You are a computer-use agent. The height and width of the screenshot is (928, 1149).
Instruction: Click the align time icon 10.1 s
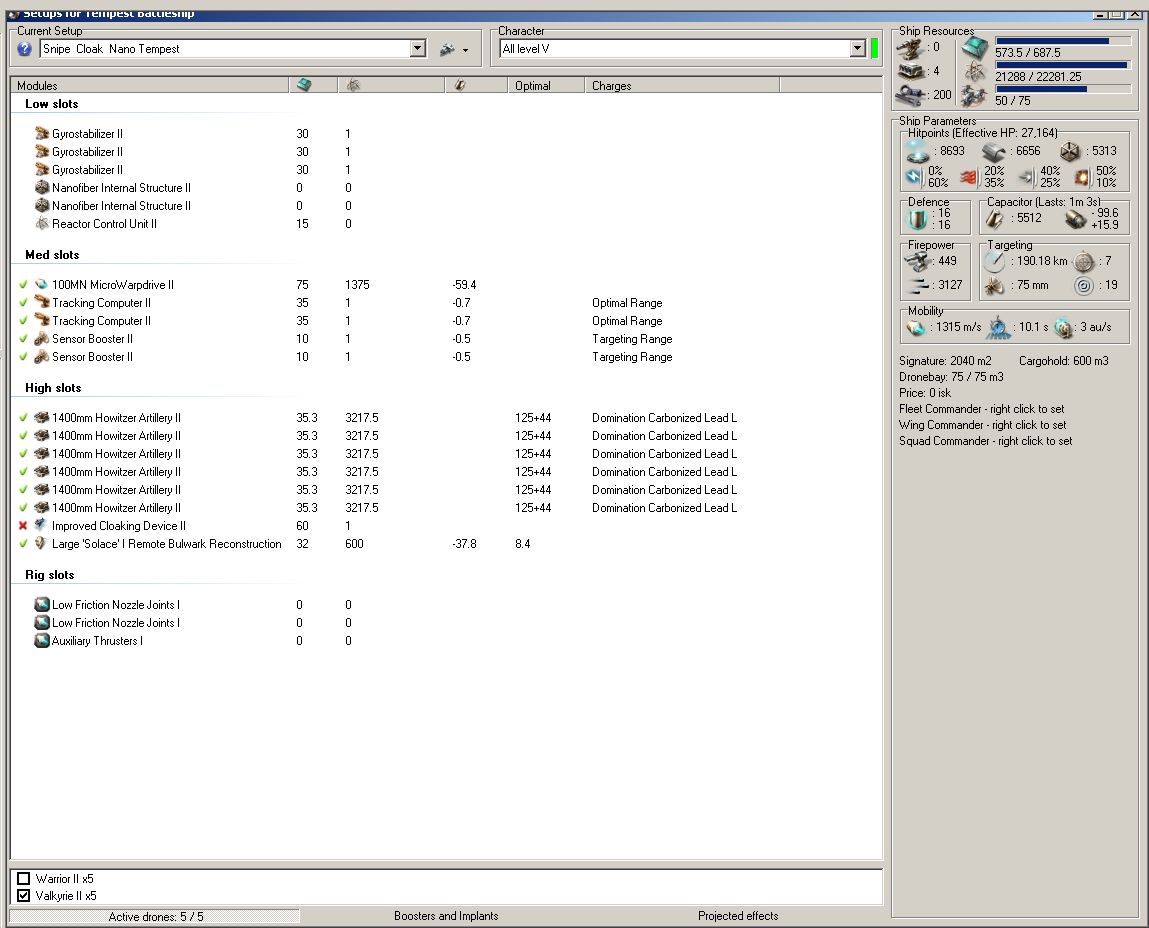[998, 328]
